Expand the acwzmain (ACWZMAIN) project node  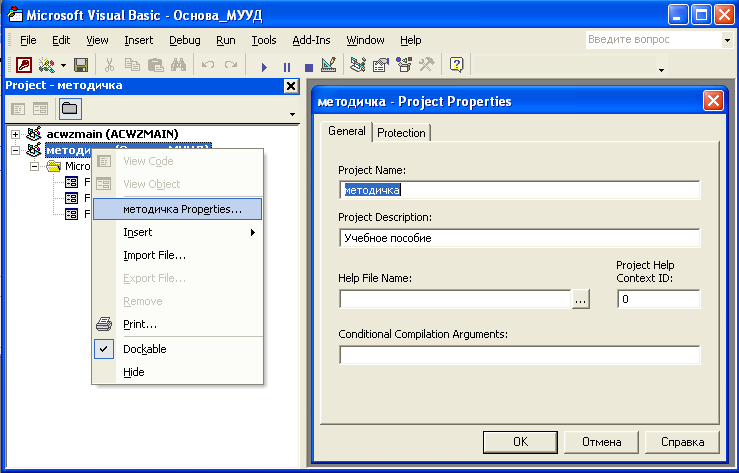click(16, 134)
